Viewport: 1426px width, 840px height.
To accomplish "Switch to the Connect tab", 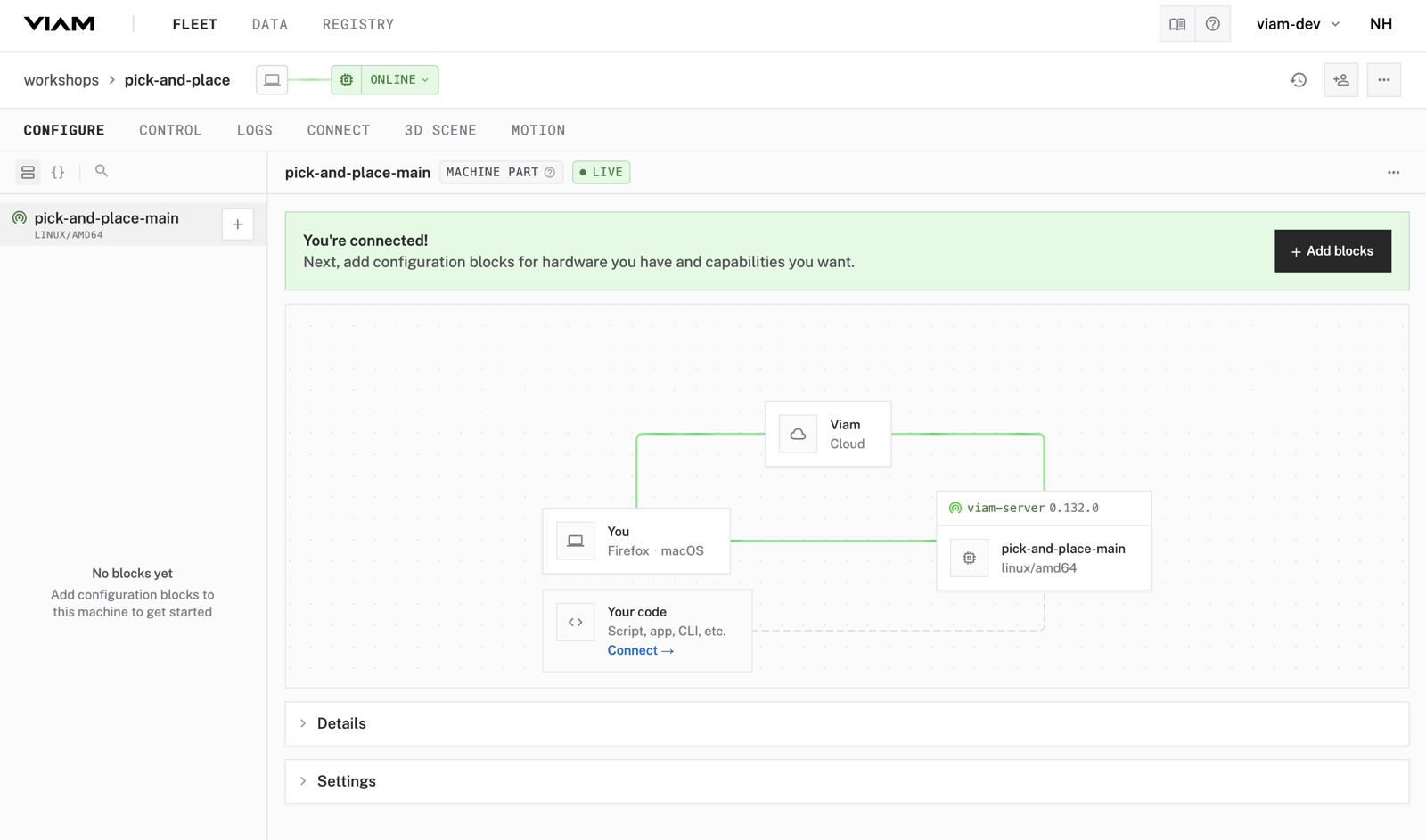I will pos(339,130).
